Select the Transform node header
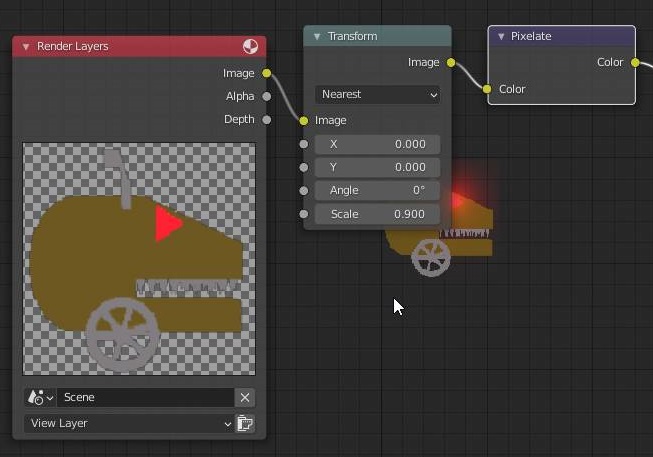 [x=377, y=36]
